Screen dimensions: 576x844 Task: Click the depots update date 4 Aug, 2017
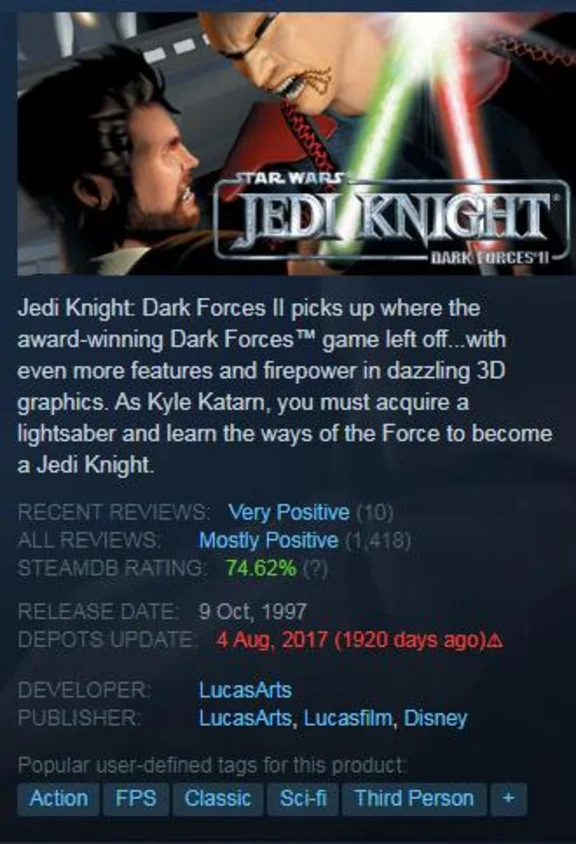point(272,640)
